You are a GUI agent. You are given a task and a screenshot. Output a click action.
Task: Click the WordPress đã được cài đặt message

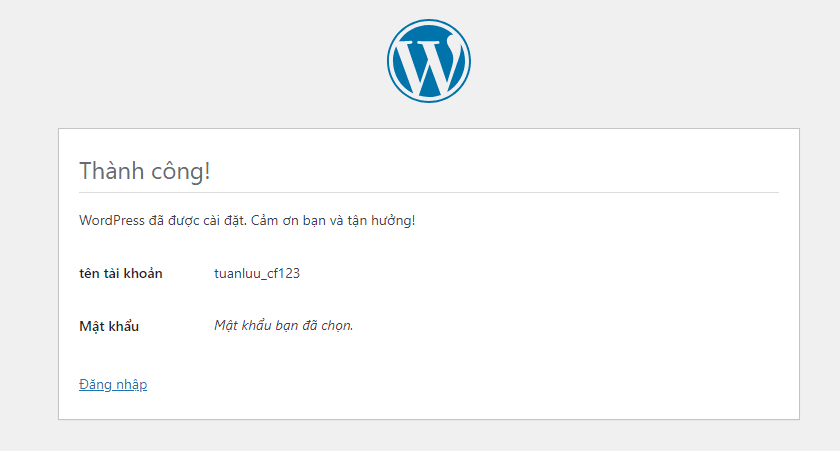point(247,220)
